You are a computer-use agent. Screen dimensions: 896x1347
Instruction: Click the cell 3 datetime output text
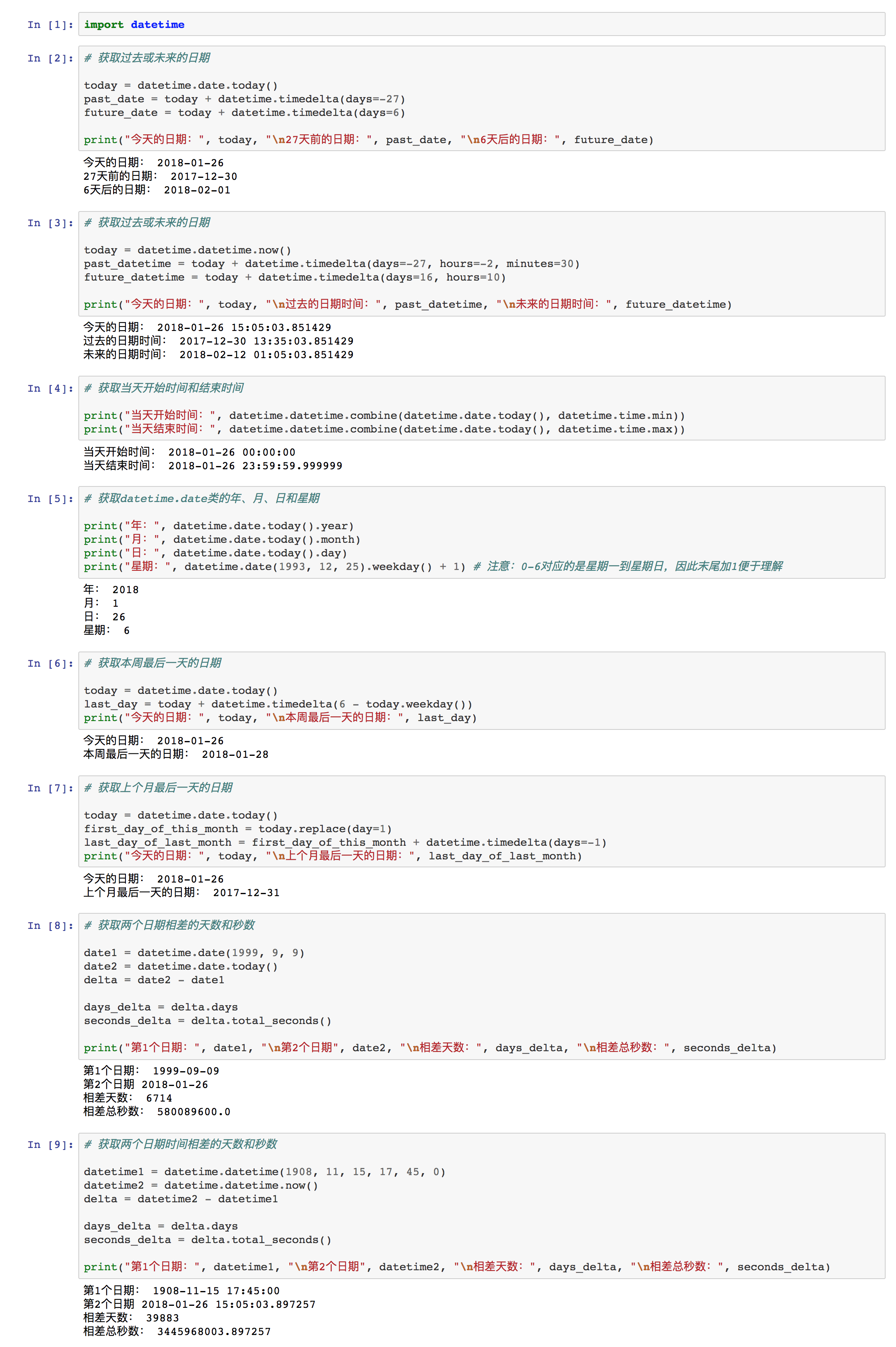point(218,341)
